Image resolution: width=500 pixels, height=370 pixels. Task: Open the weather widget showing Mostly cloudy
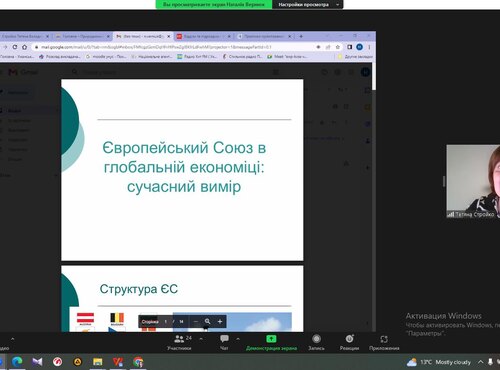click(x=438, y=362)
